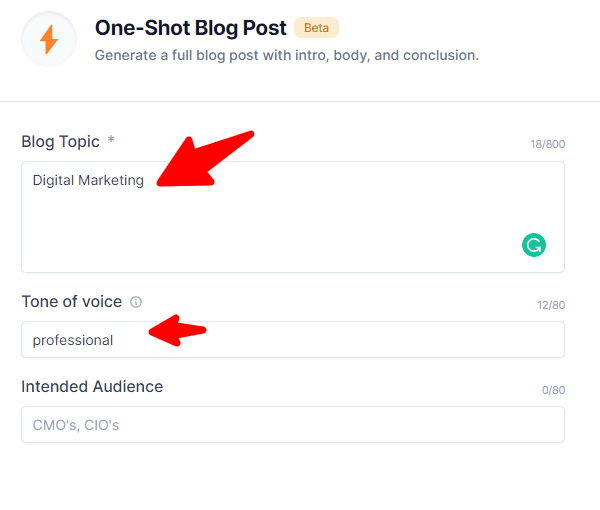Click the Beta badge
This screenshot has height=510, width=600.
pos(316,28)
